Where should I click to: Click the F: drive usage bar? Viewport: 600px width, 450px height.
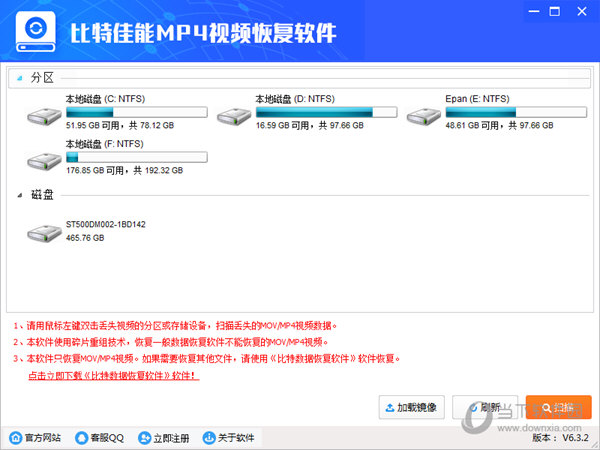[137, 157]
